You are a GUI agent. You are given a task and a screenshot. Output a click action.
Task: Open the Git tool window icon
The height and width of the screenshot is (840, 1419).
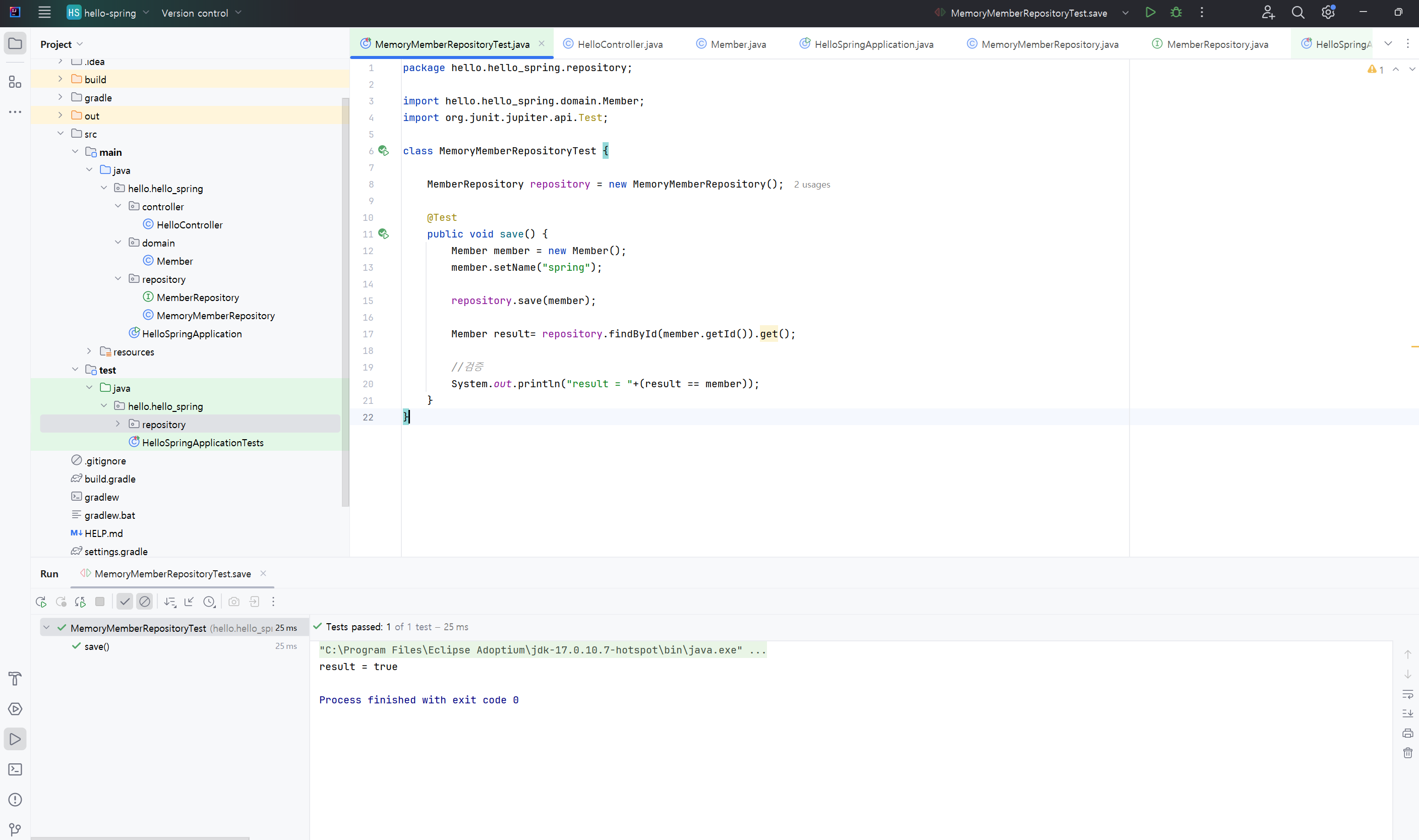[15, 829]
